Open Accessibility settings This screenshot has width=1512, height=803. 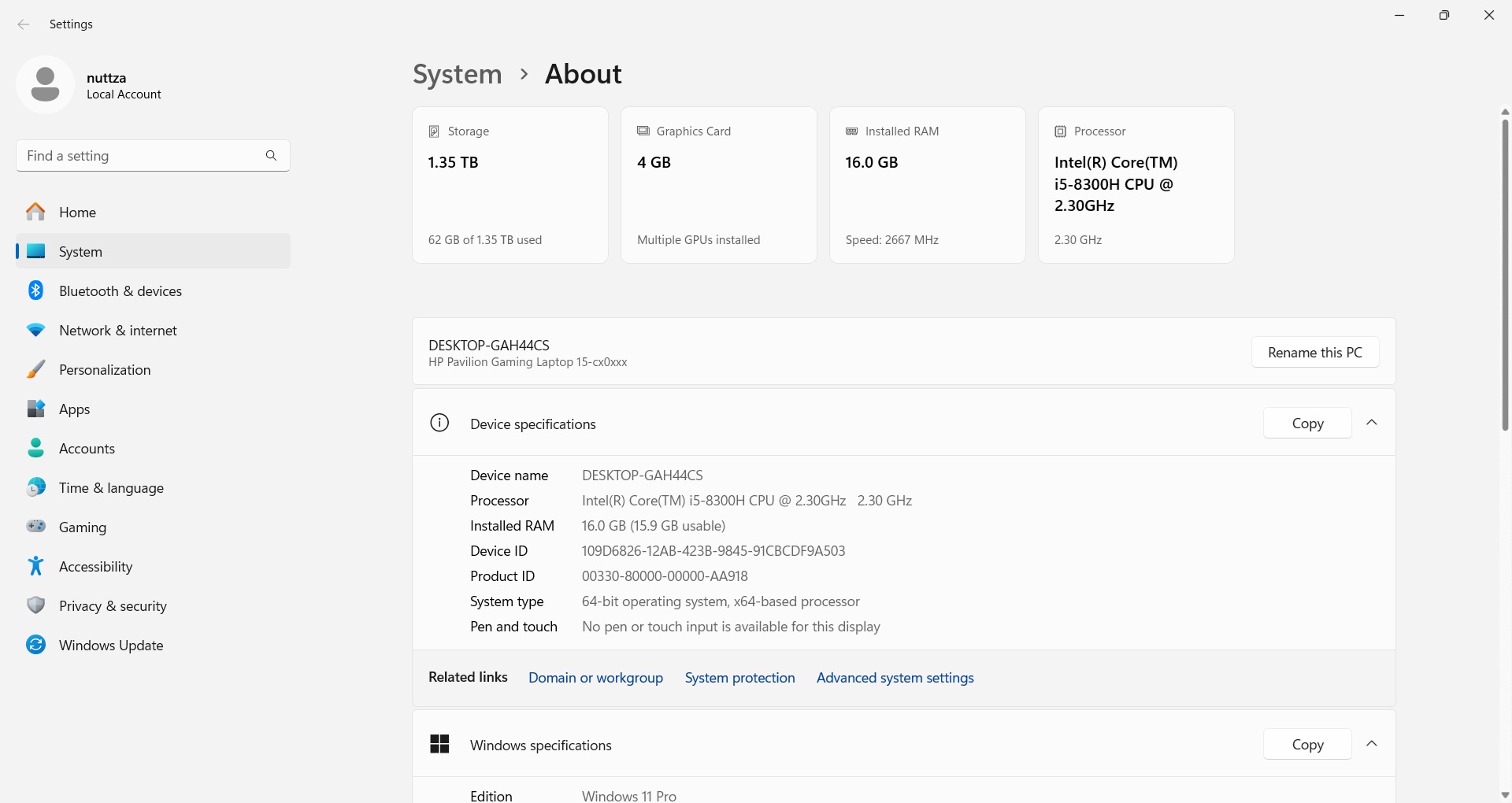(x=153, y=566)
